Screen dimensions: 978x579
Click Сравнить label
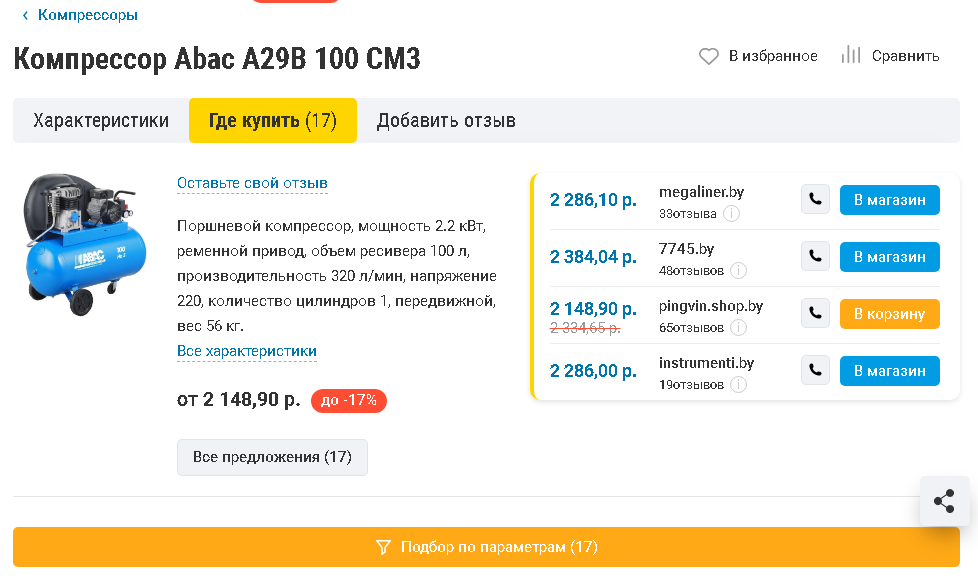click(x=905, y=56)
